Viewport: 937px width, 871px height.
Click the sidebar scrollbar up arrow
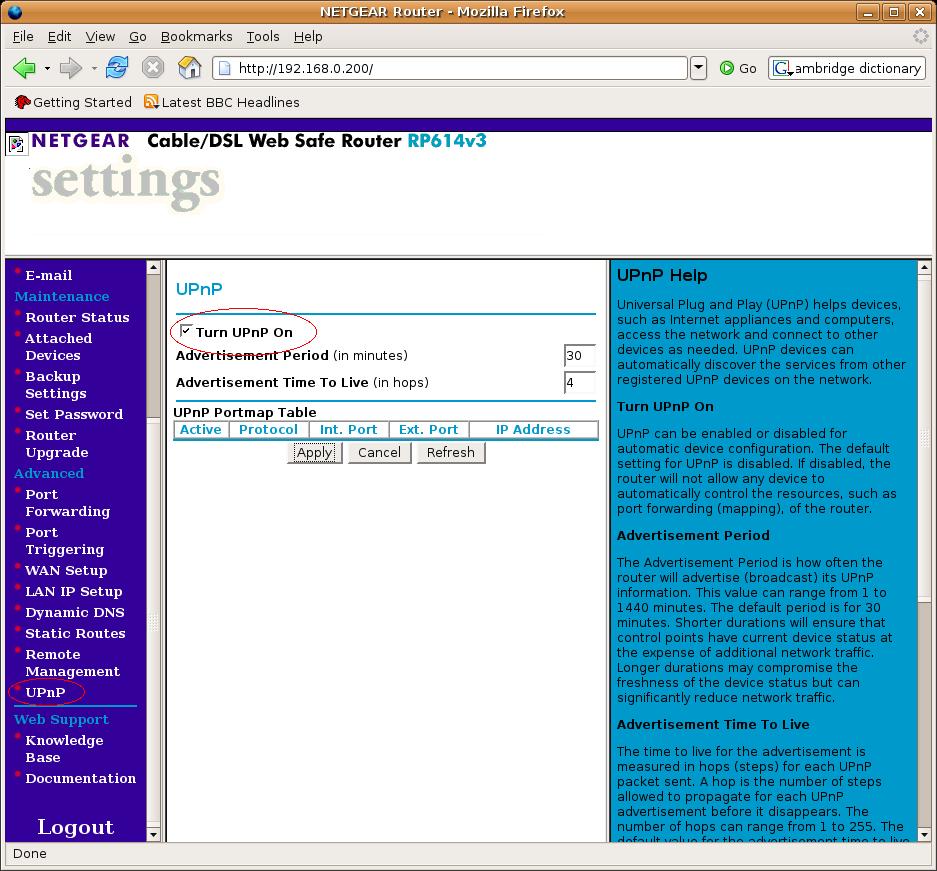[154, 268]
